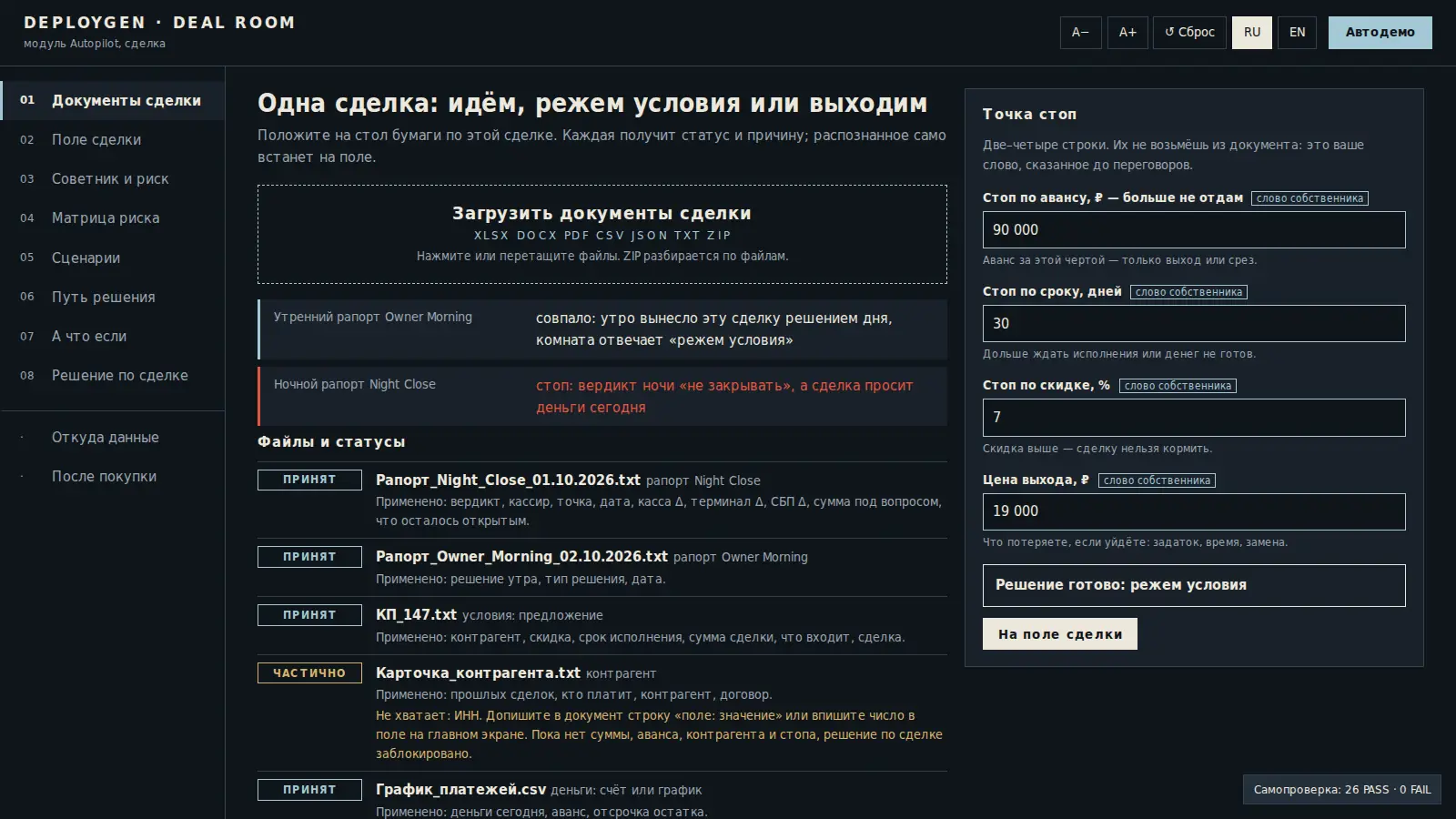Click слово собственника tag beside Стоп по авансу
1456x819 pixels.
[1309, 198]
